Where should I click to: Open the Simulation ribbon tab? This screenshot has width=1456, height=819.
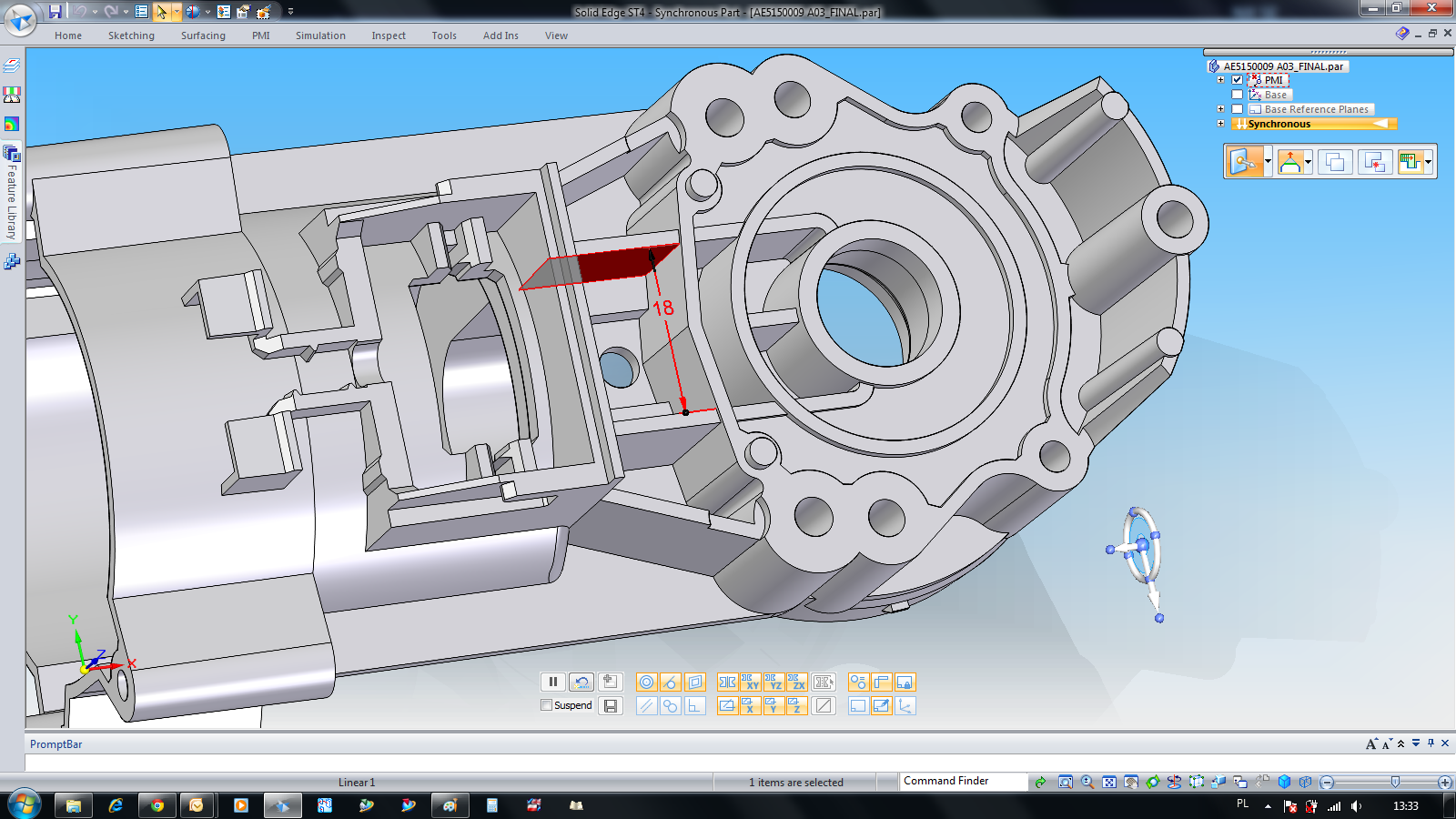point(320,35)
